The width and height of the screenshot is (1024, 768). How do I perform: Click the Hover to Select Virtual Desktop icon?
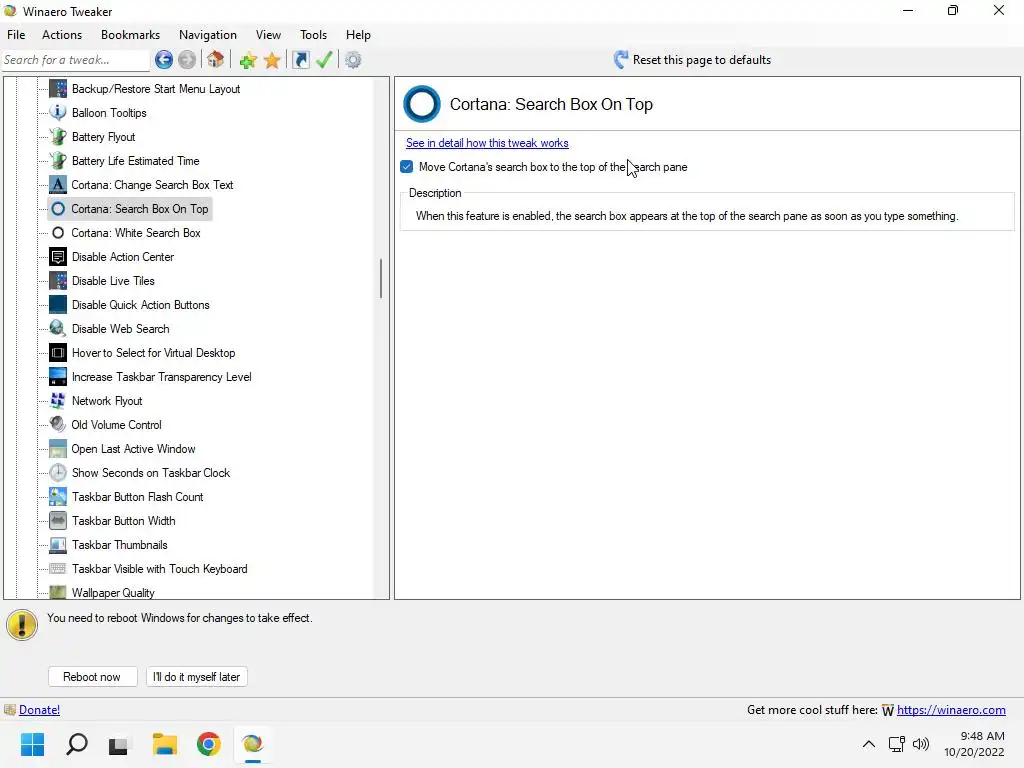(58, 353)
